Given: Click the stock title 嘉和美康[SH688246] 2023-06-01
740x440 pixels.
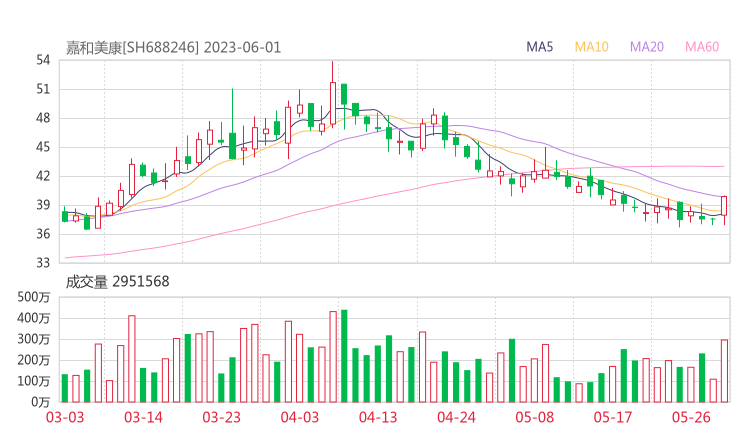Looking at the screenshot, I should click(x=173, y=48).
